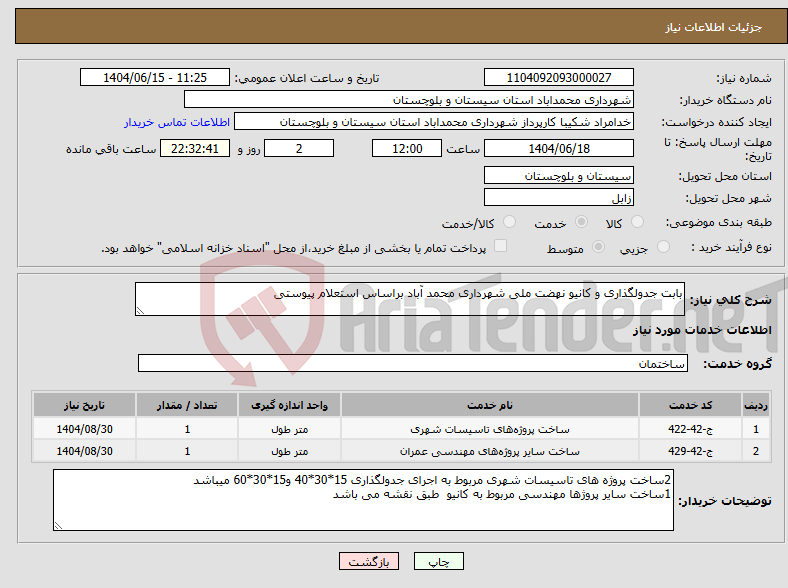
Task: Click the نام خدمت column header
Action: click(490, 405)
